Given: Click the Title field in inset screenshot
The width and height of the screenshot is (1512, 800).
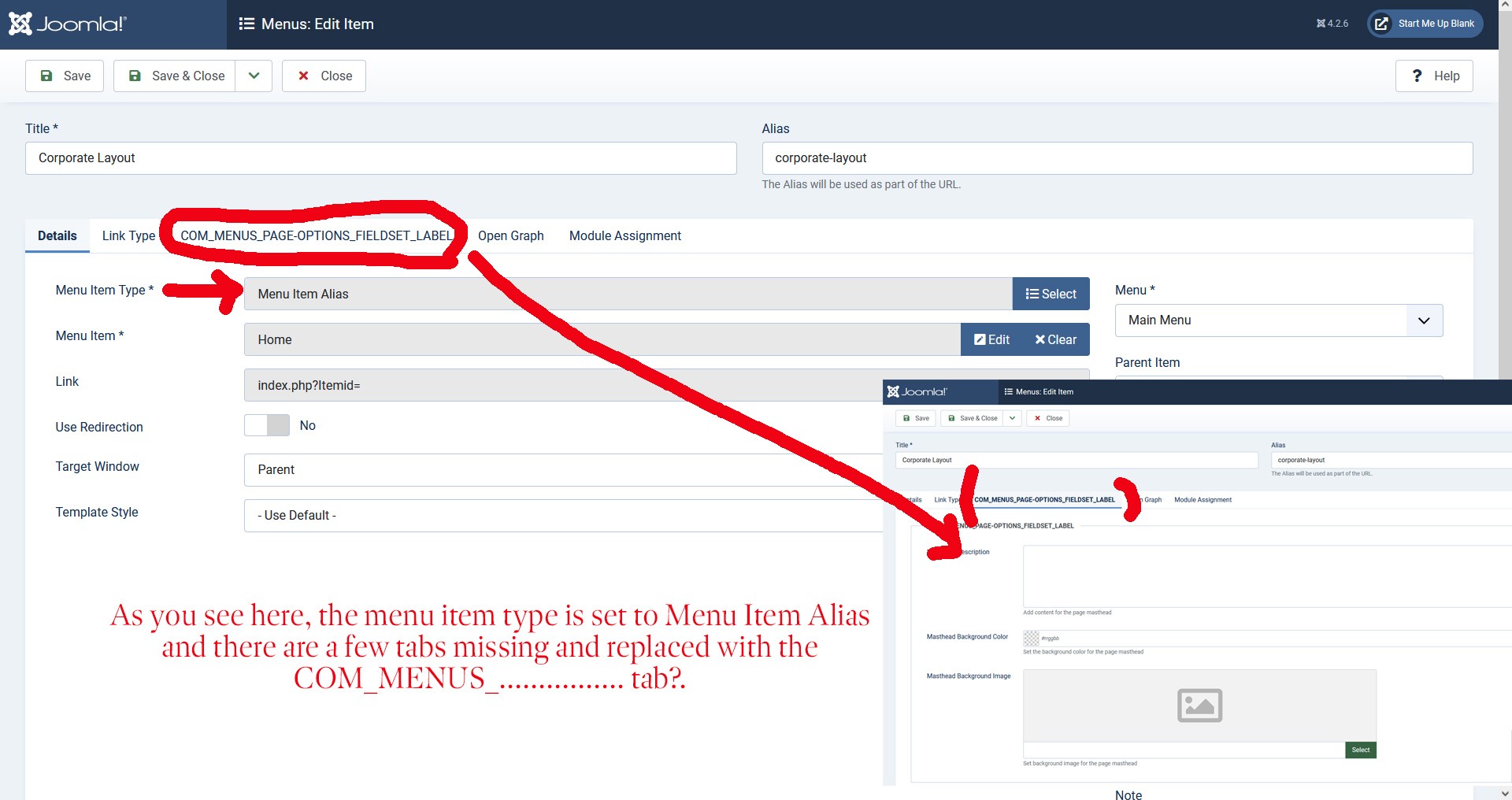Looking at the screenshot, I should pos(1077,460).
